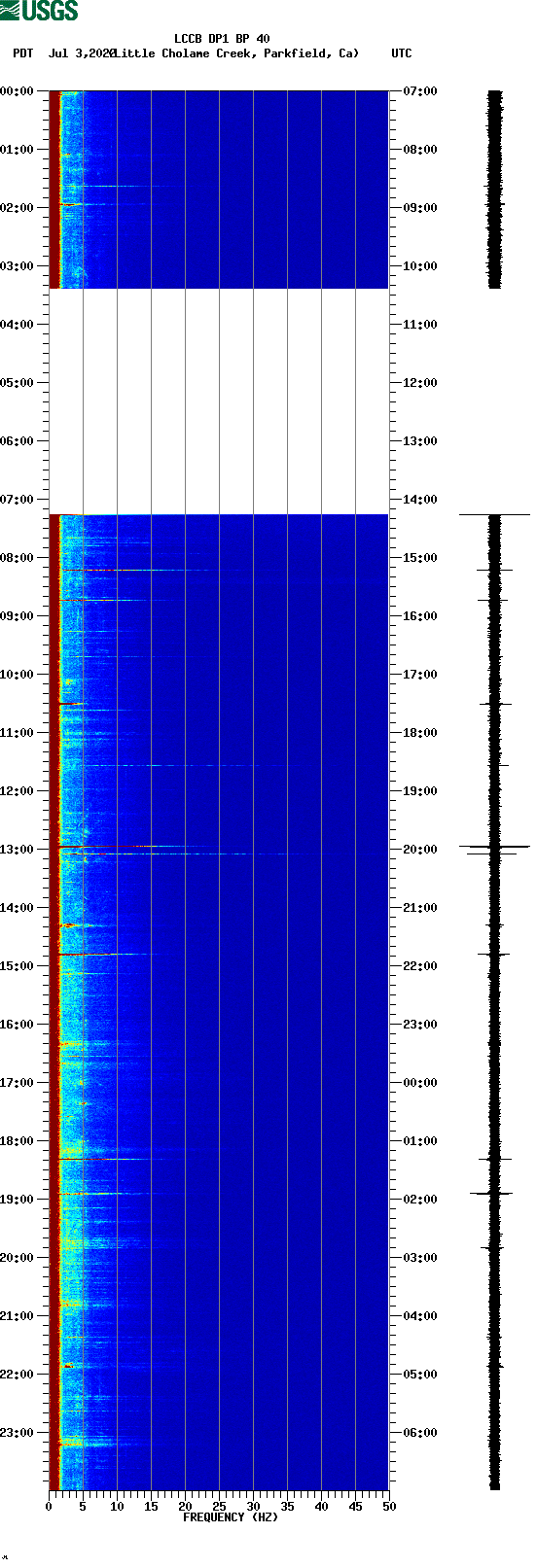Click the FREQUENCY (HZ) axis label

coord(231,1517)
